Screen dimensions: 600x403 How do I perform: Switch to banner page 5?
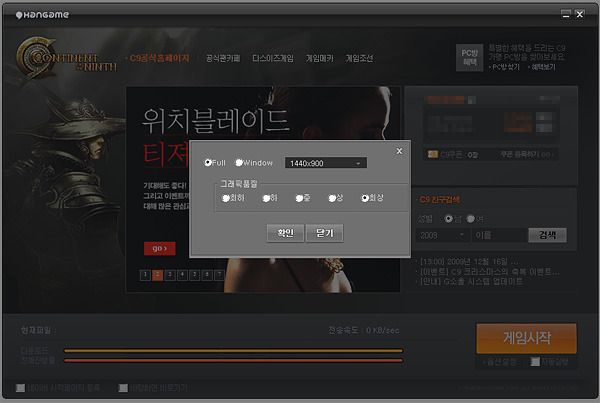click(x=195, y=275)
